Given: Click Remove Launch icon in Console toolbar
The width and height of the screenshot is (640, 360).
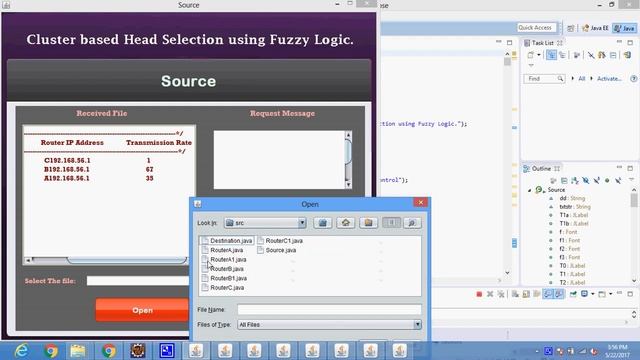Looking at the screenshot, I should (490, 294).
